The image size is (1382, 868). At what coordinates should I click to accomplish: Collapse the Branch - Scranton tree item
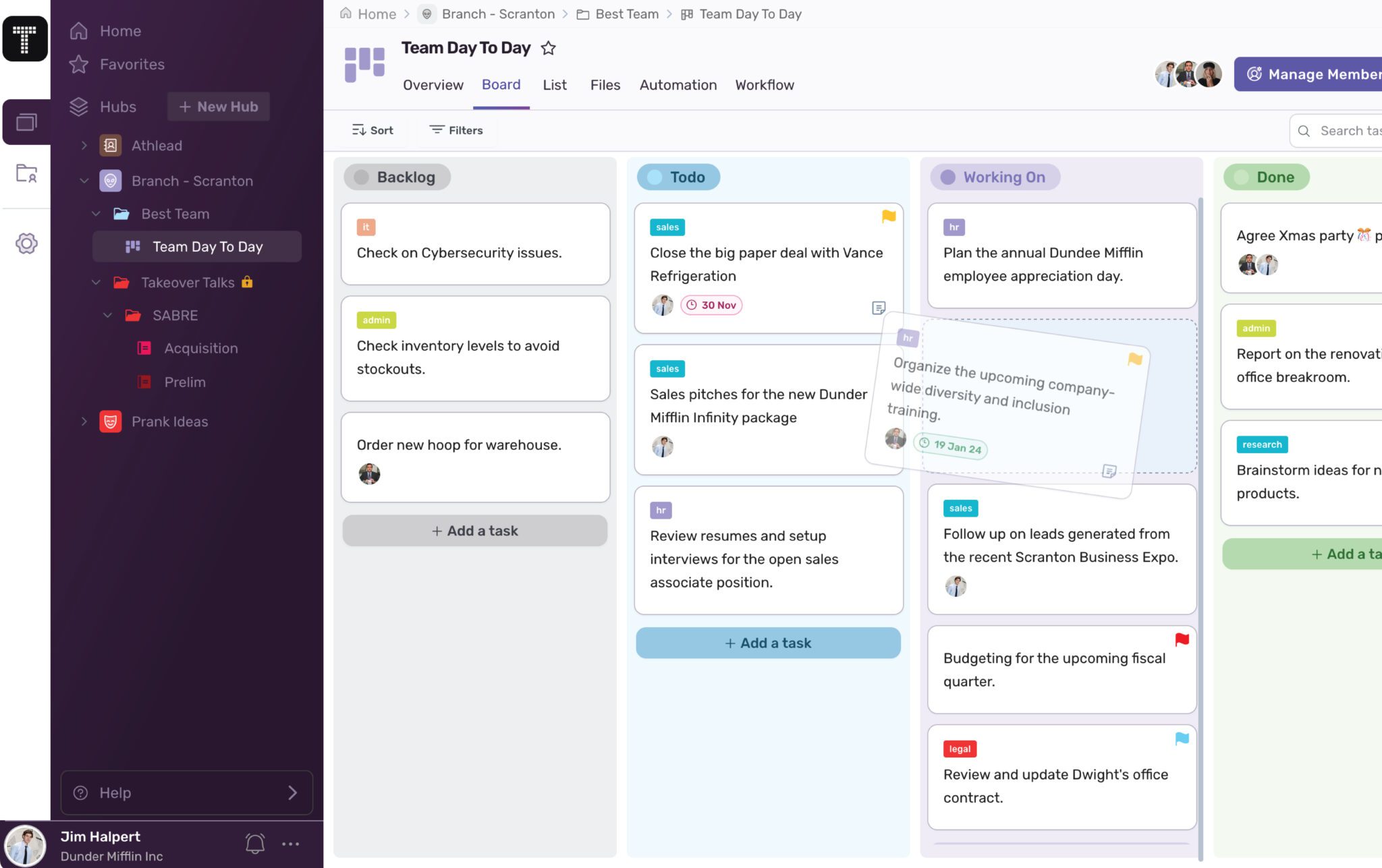84,181
